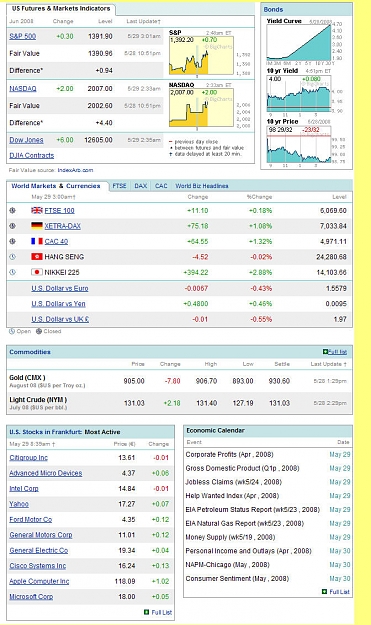This screenshot has height=625, width=371.
Task: Open the 10 yr Yield chart
Action: [x=299, y=94]
